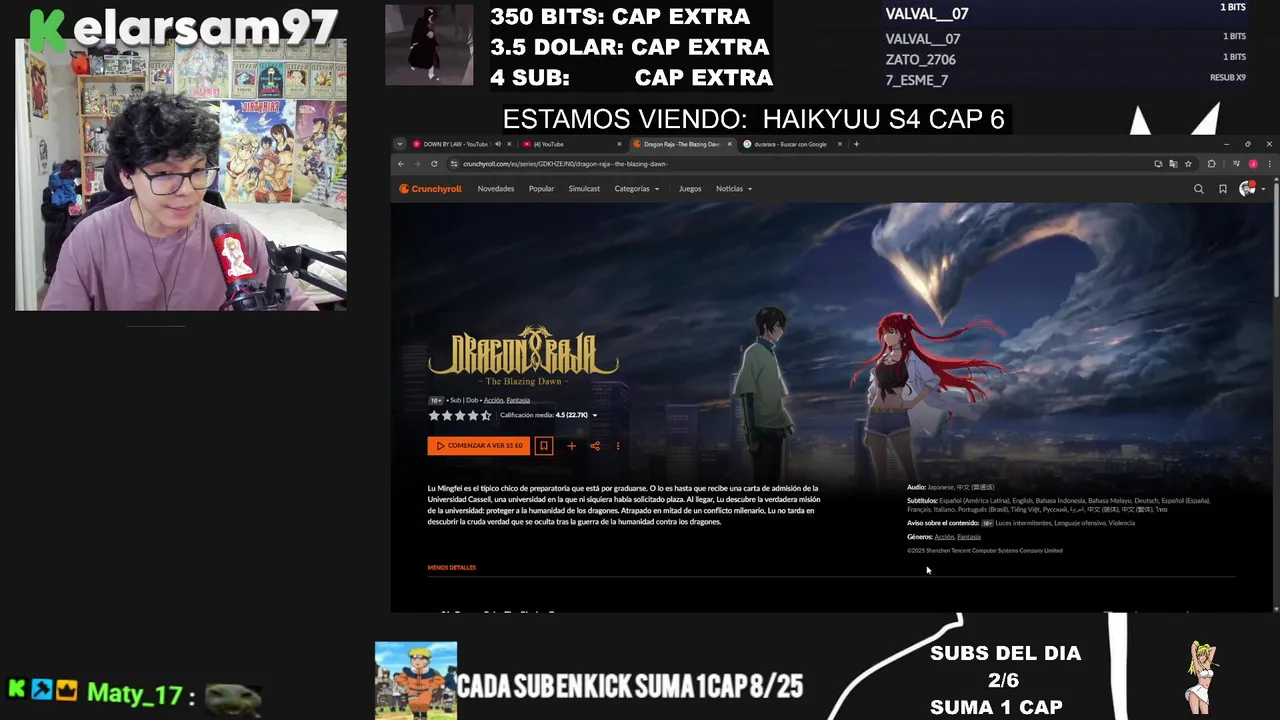Open the Juegos menu item
Viewport: 1280px width, 720px height.
coord(690,189)
